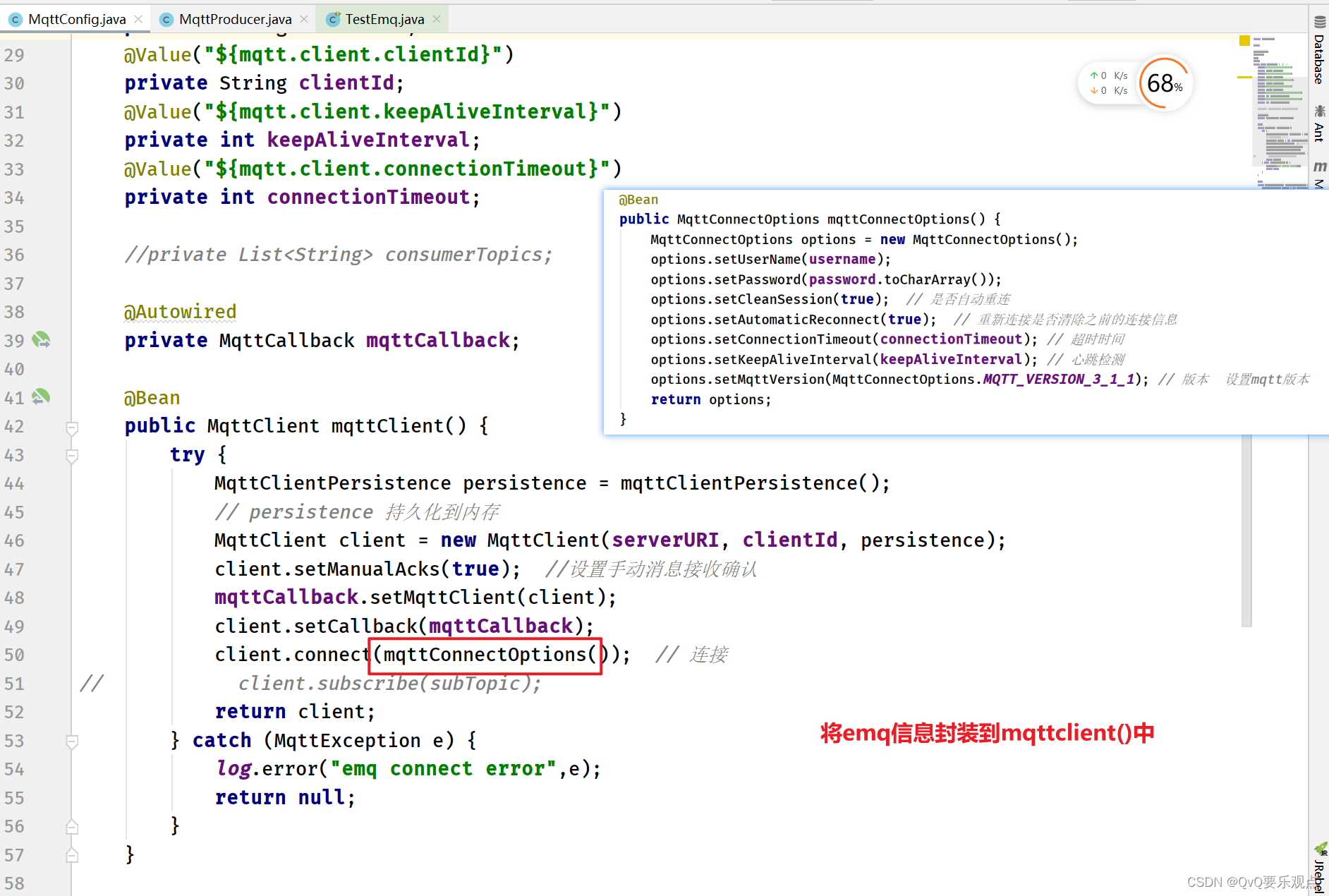Image resolution: width=1329 pixels, height=896 pixels.
Task: Switch to the MqttConfig.java tab
Action: (76, 19)
